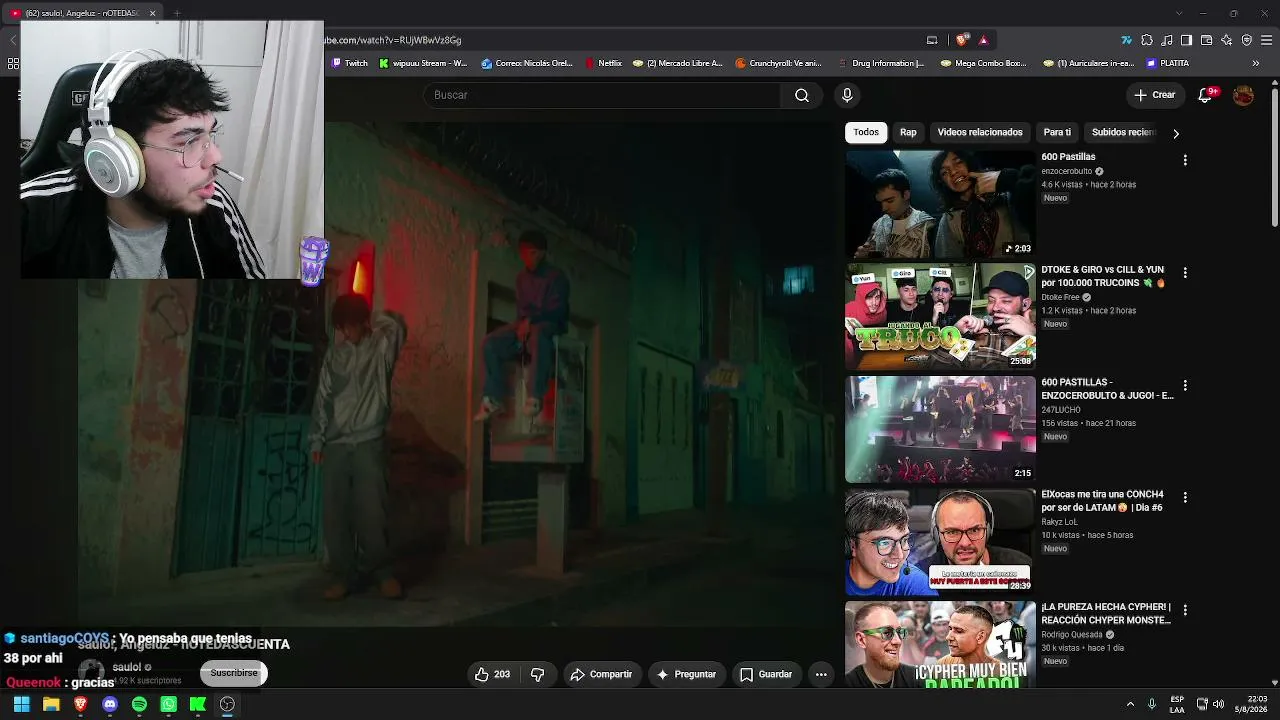Viewport: 1280px width, 720px height.
Task: Open File Explorer from the taskbar
Action: point(51,704)
